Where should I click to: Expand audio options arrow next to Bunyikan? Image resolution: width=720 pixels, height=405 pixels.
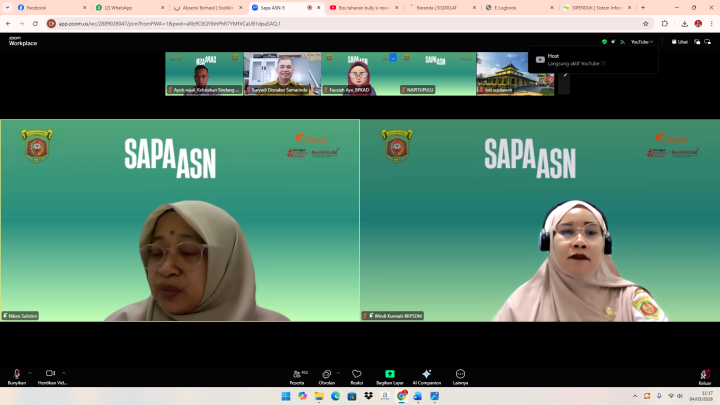[30, 373]
